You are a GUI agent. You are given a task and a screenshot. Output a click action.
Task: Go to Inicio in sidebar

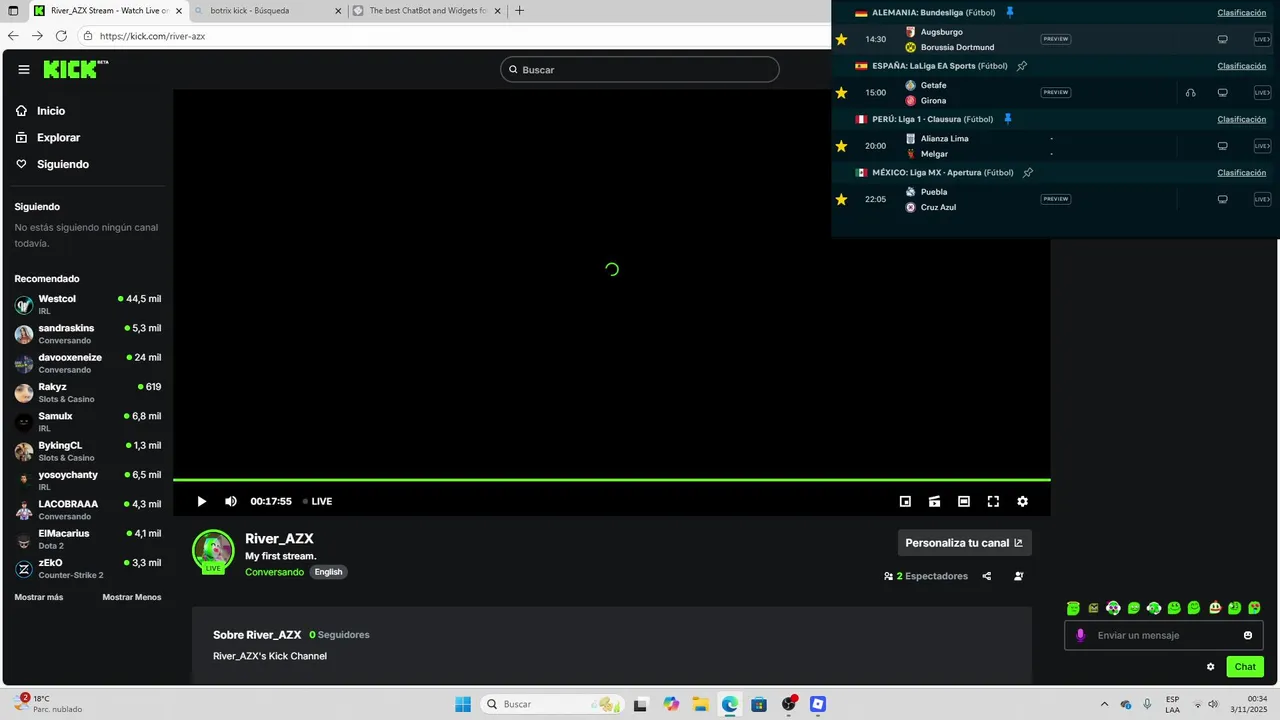click(x=50, y=111)
